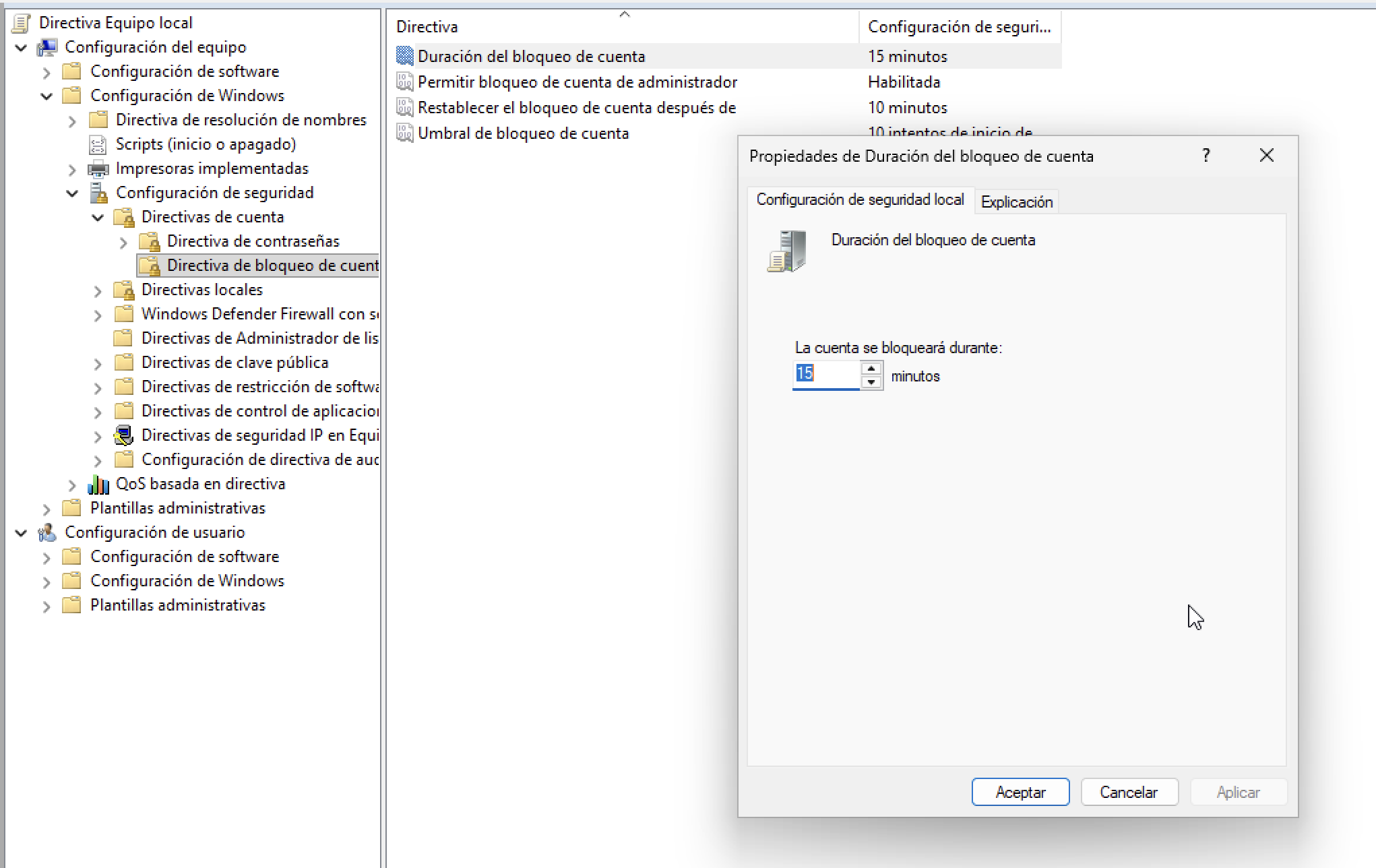Image resolution: width=1376 pixels, height=868 pixels.
Task: Click the minutes input field showing 15
Action: (x=827, y=375)
